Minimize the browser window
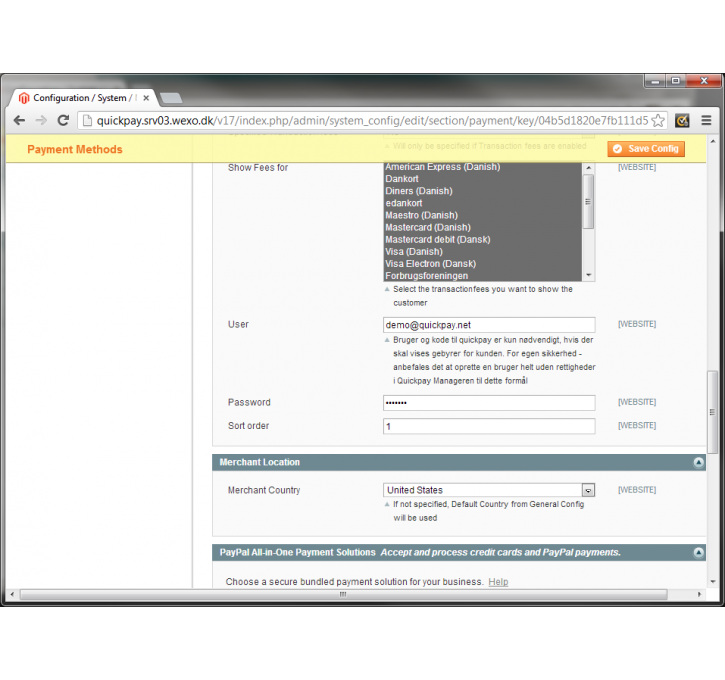725x680 pixels. click(x=655, y=81)
